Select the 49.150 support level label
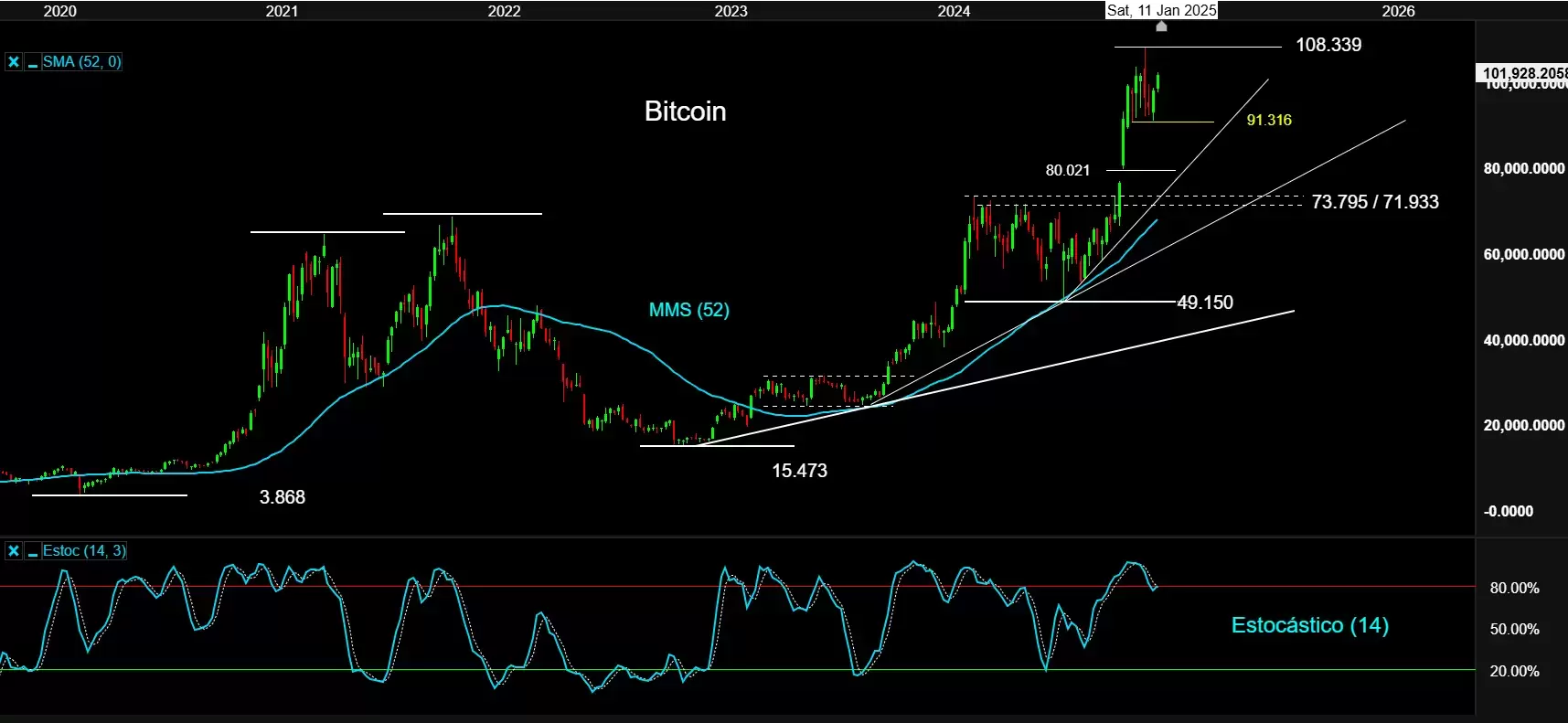 coord(1205,303)
